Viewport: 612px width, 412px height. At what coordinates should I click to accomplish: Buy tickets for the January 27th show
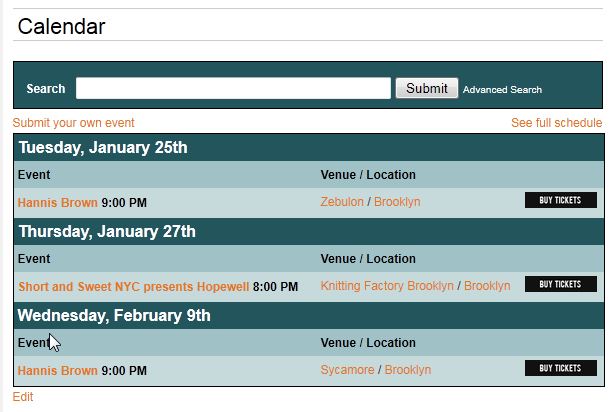click(x=560, y=284)
